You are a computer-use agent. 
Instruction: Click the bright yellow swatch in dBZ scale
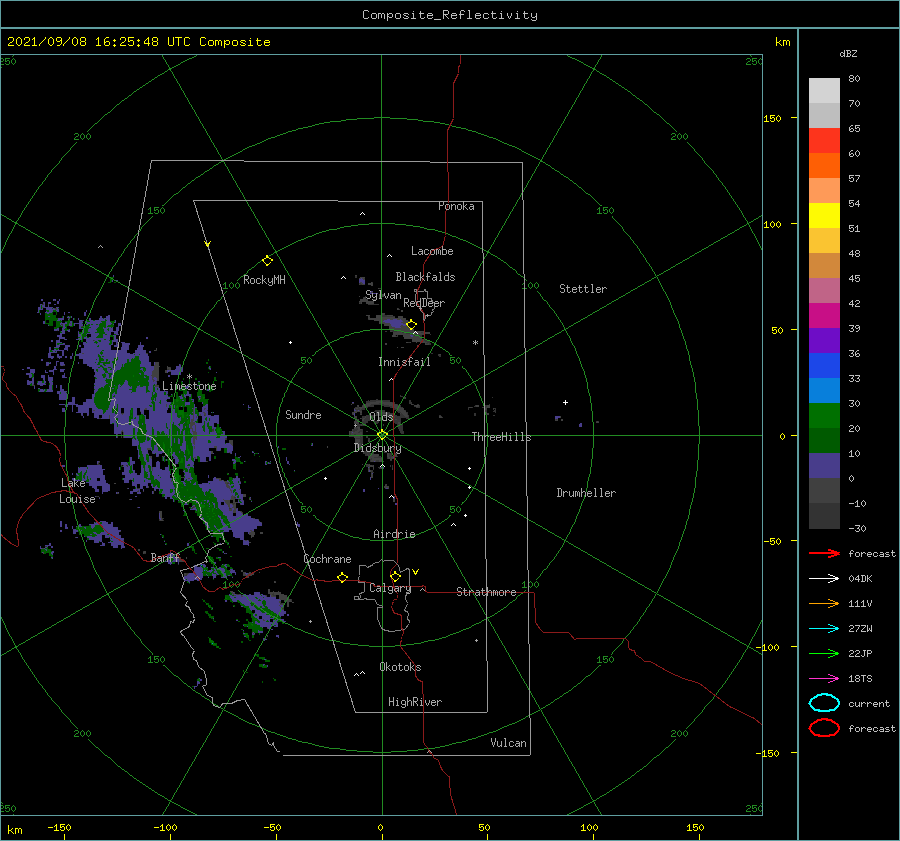824,215
